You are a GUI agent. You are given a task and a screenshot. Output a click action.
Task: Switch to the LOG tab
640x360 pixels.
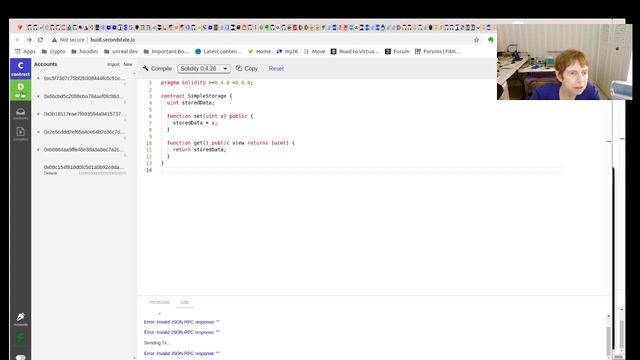click(x=184, y=302)
